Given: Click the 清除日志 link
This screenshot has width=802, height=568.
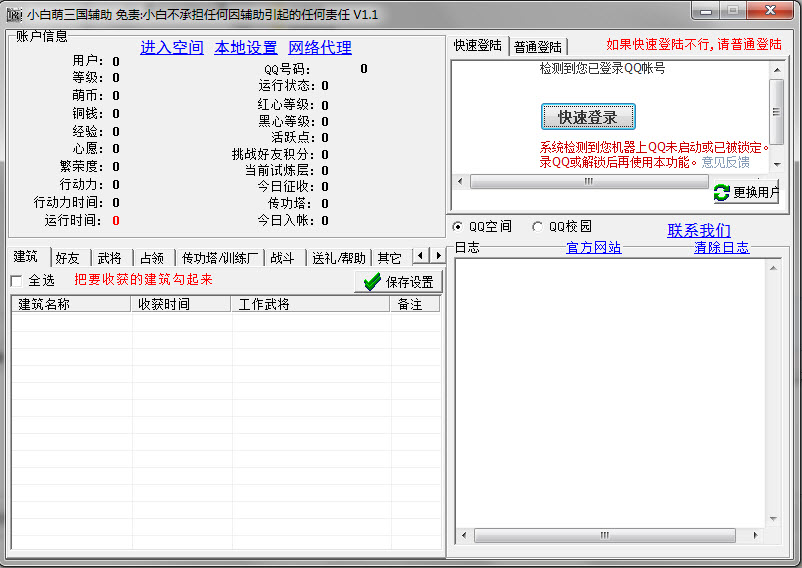Looking at the screenshot, I should click(721, 247).
